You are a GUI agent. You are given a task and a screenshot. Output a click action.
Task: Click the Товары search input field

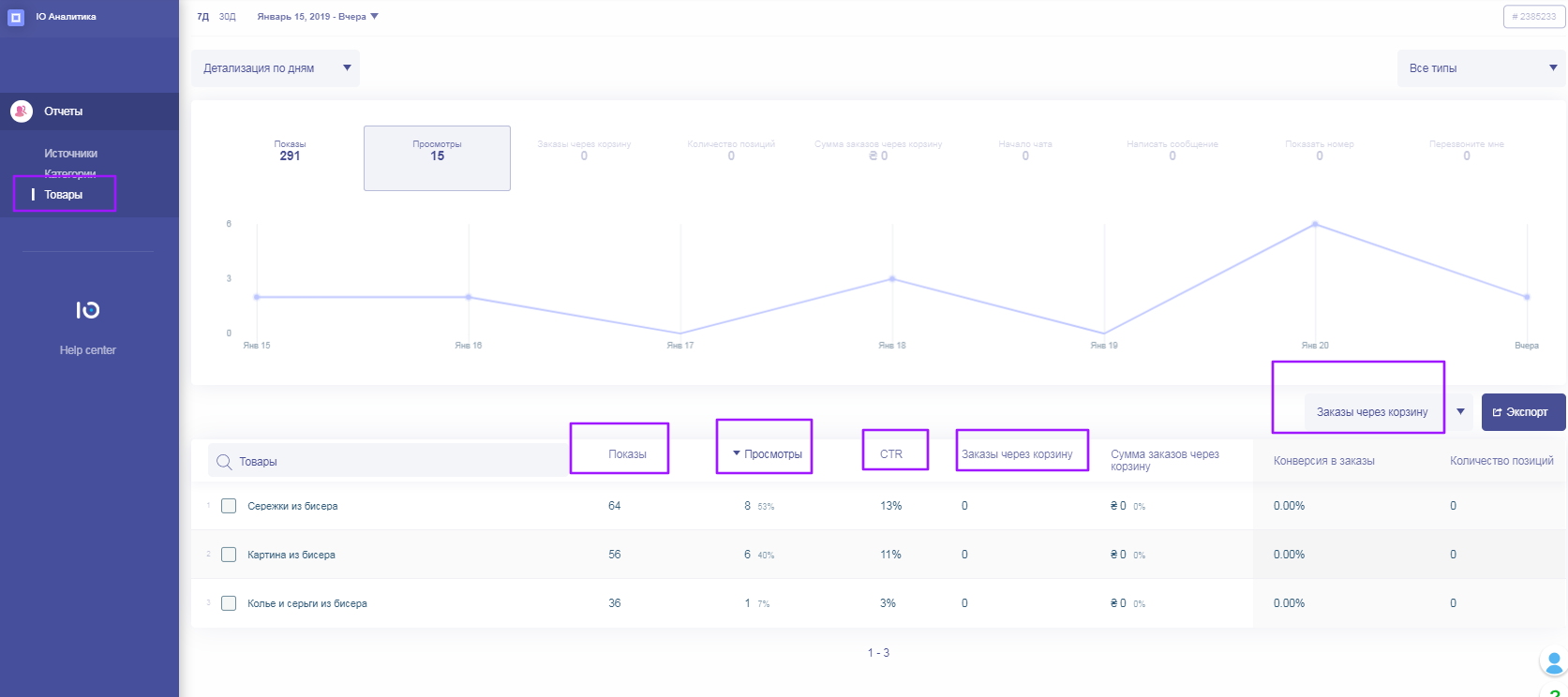pyautogui.click(x=394, y=462)
